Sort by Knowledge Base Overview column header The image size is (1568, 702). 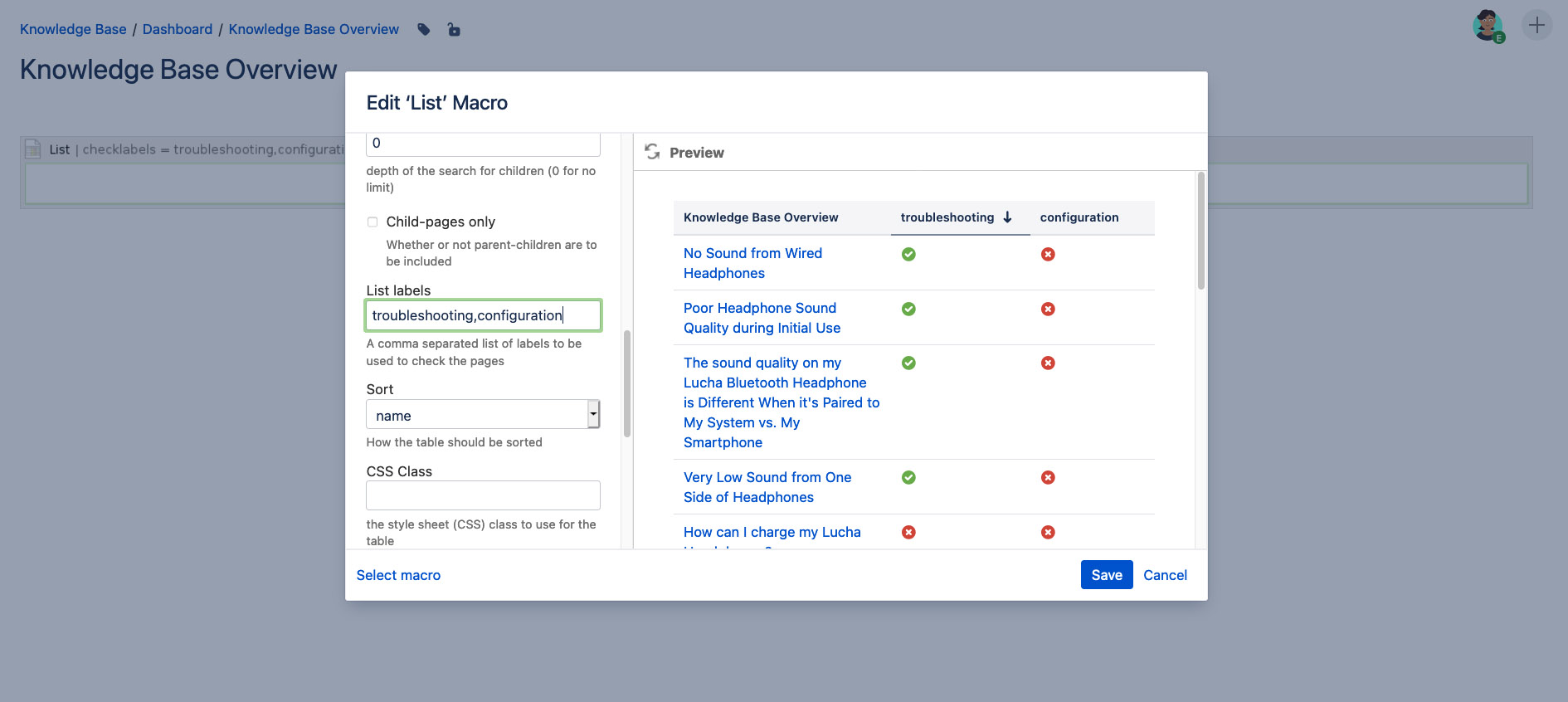761,217
